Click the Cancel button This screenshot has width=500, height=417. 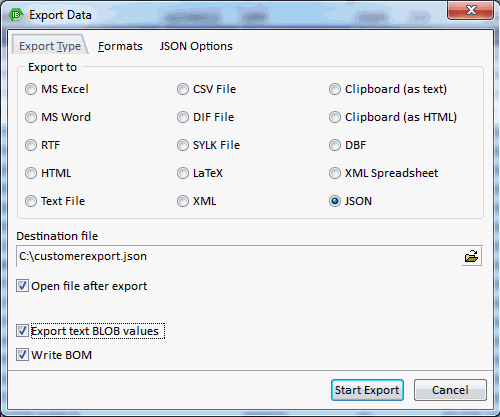pyautogui.click(x=450, y=390)
